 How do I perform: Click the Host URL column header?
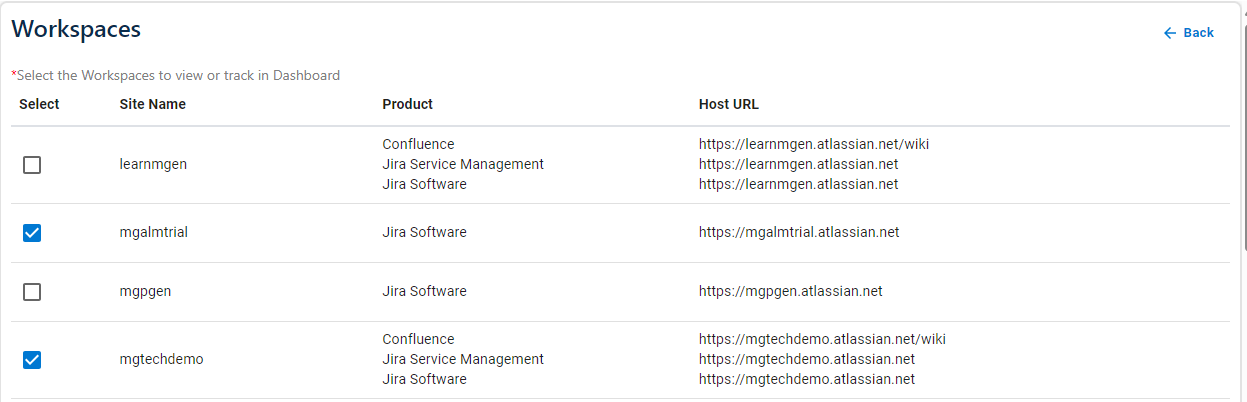coord(729,104)
